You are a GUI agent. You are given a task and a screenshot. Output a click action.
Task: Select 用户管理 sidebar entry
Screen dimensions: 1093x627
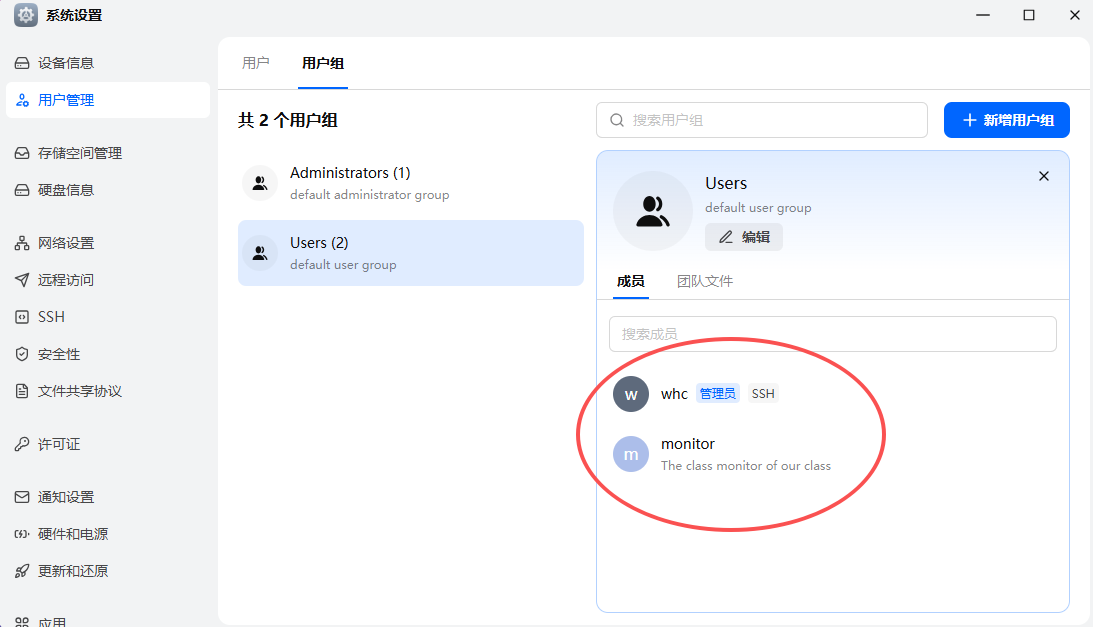107,100
